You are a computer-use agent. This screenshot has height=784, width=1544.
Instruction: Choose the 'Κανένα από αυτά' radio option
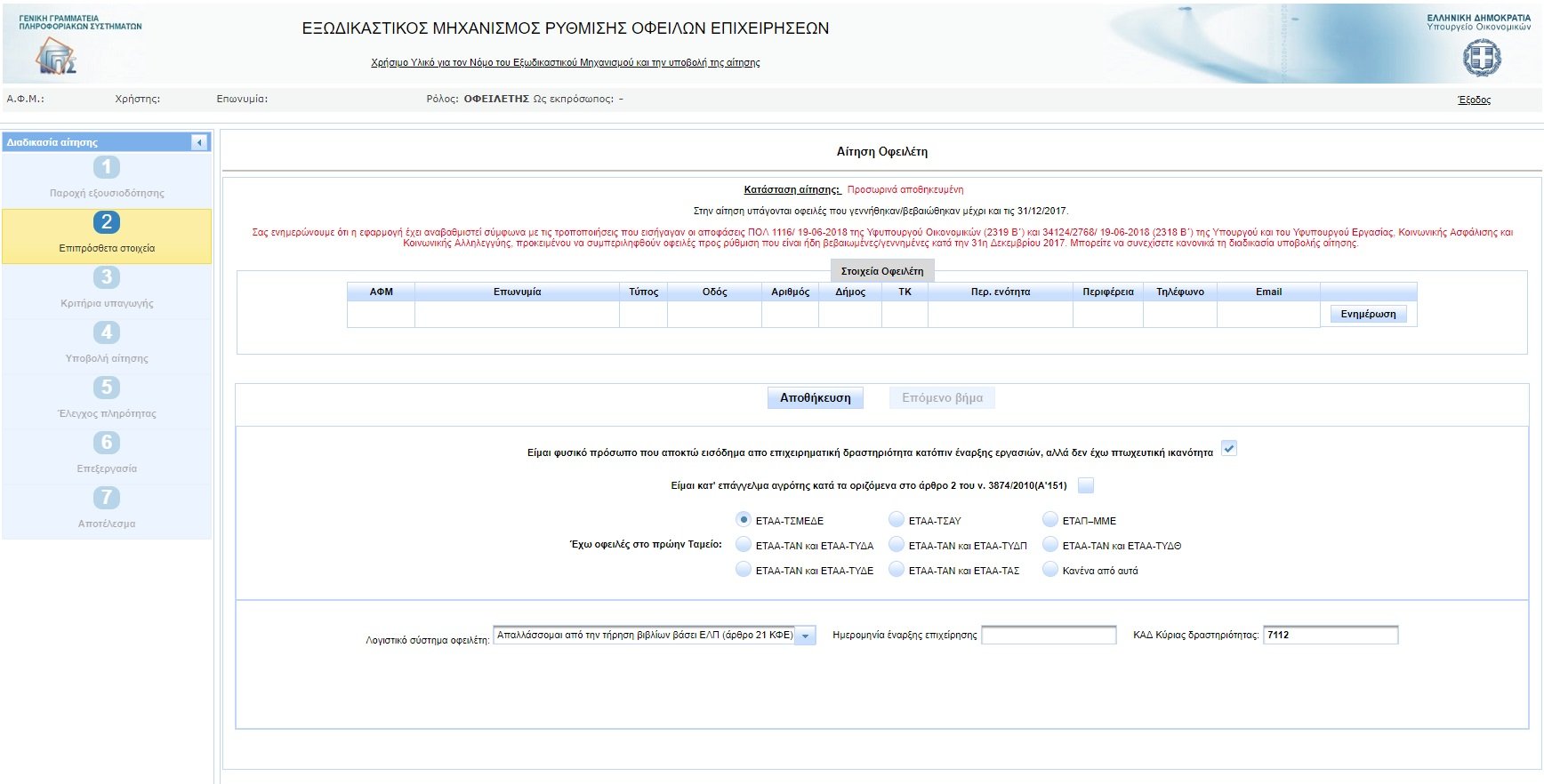[x=1050, y=570]
